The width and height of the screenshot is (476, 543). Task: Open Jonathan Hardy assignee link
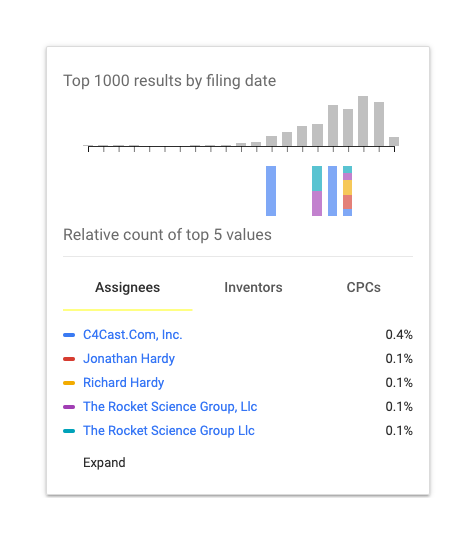coord(129,358)
